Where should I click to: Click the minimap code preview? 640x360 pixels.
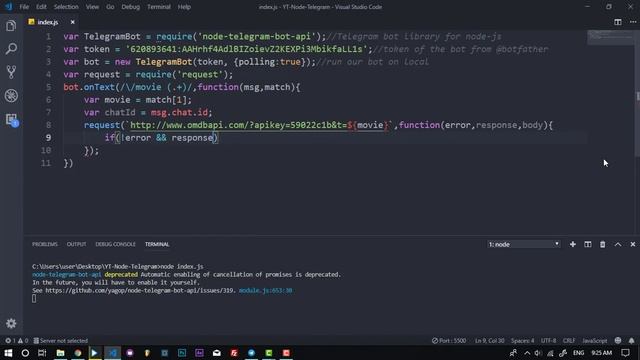(x=610, y=37)
